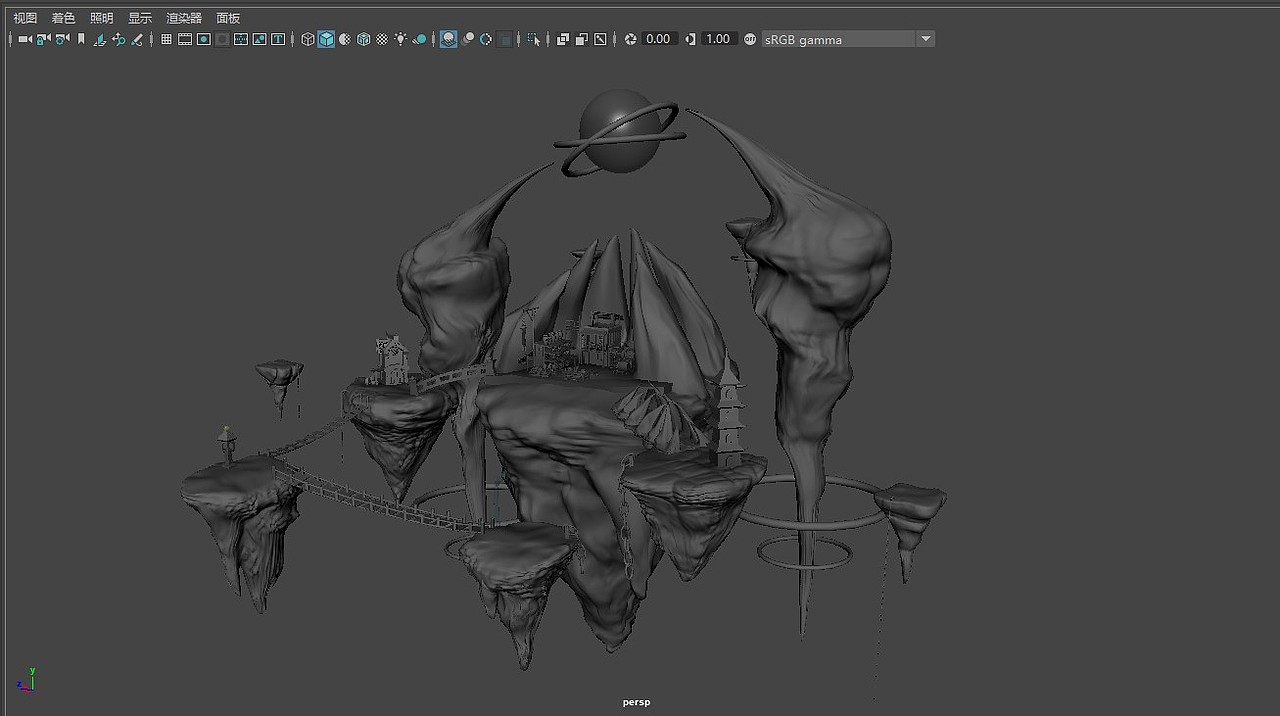Open the 渲染器 (Renderer) menu

[x=184, y=18]
